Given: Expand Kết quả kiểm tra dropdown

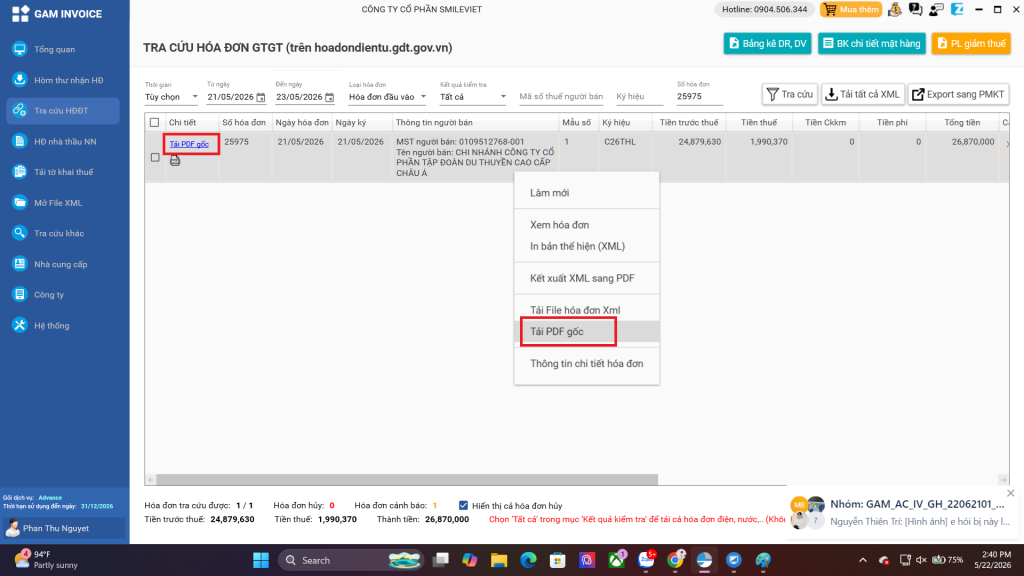Looking at the screenshot, I should click(x=473, y=97).
